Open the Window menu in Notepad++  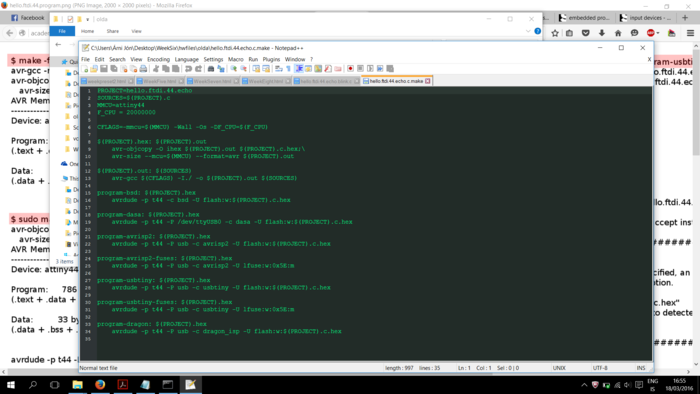pyautogui.click(x=295, y=59)
